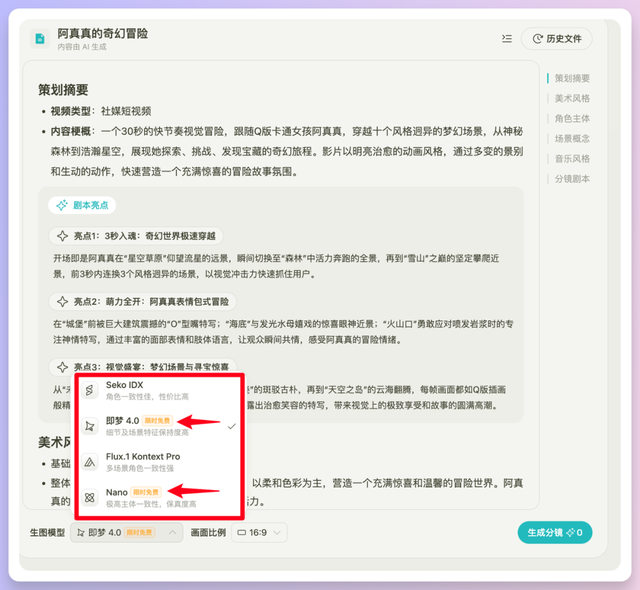This screenshot has height=590, width=640.
Task: Click the 内容由 AI 生成 subtitle
Action: (82, 47)
